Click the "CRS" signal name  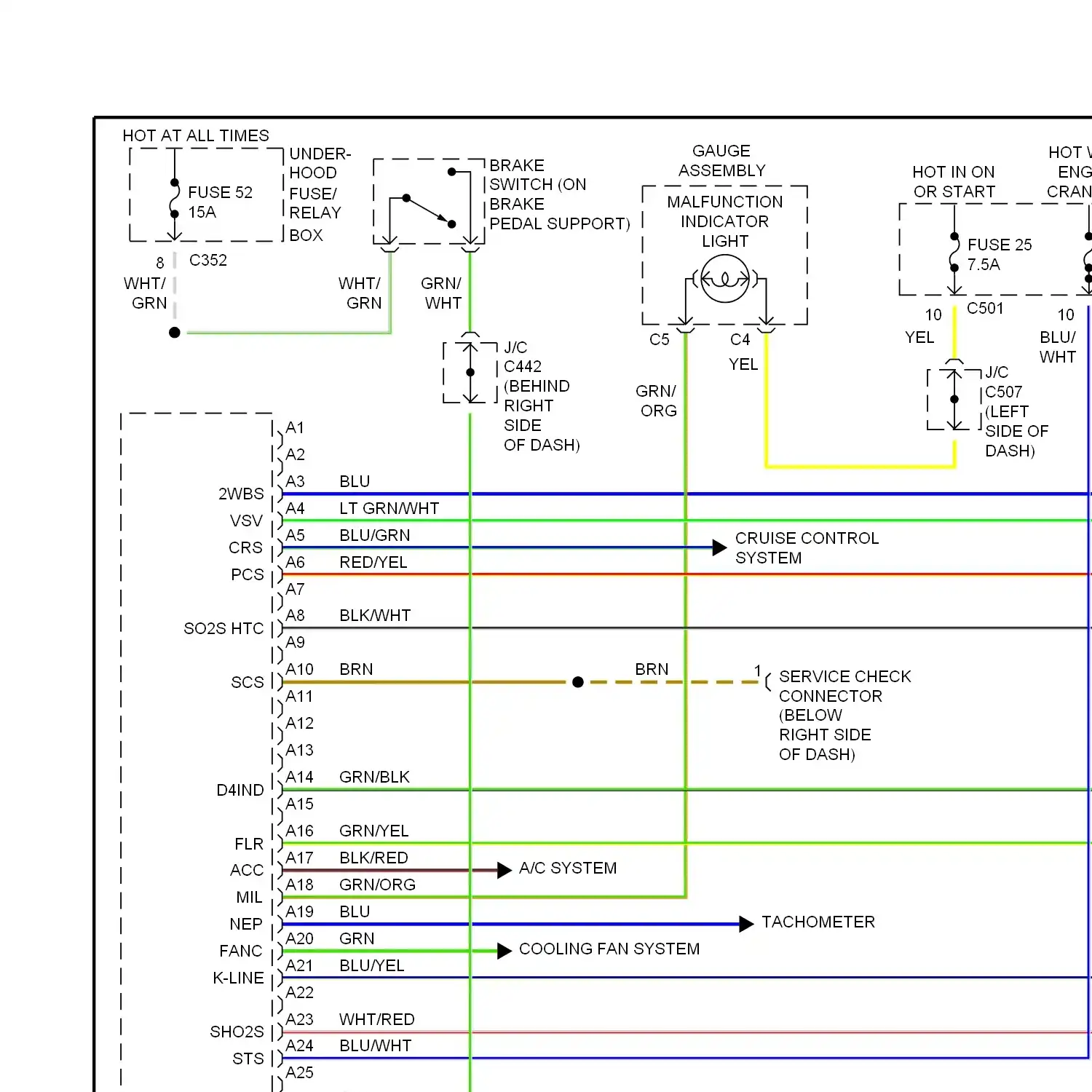245,547
